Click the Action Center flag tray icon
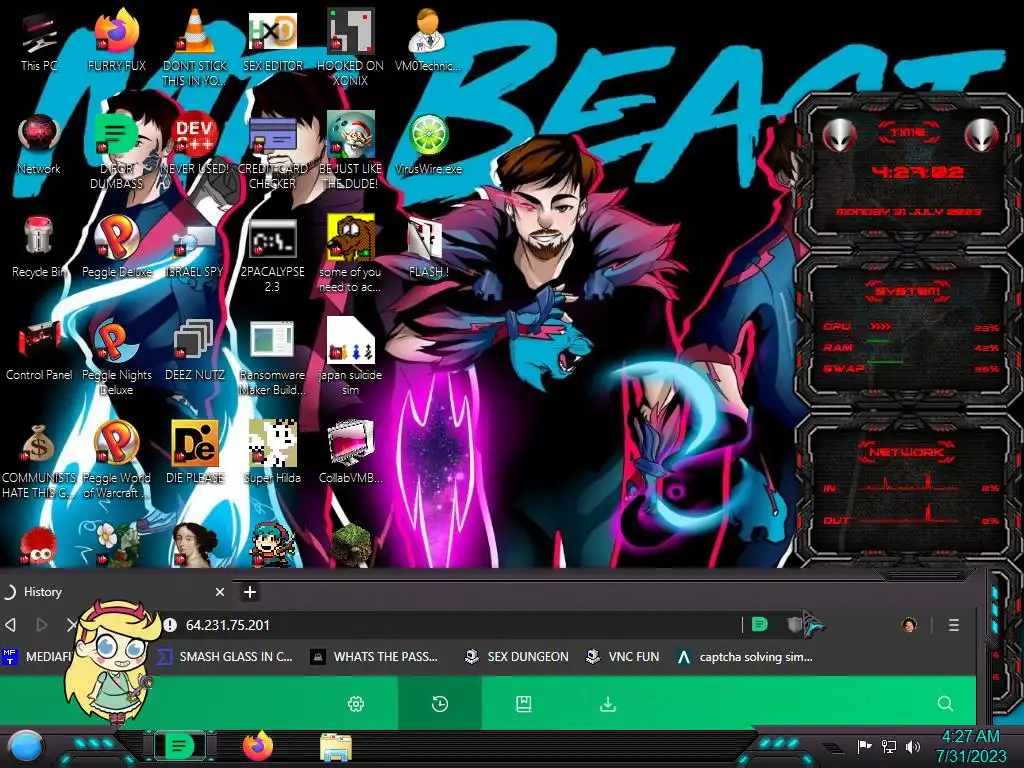1024x768 pixels. [864, 746]
